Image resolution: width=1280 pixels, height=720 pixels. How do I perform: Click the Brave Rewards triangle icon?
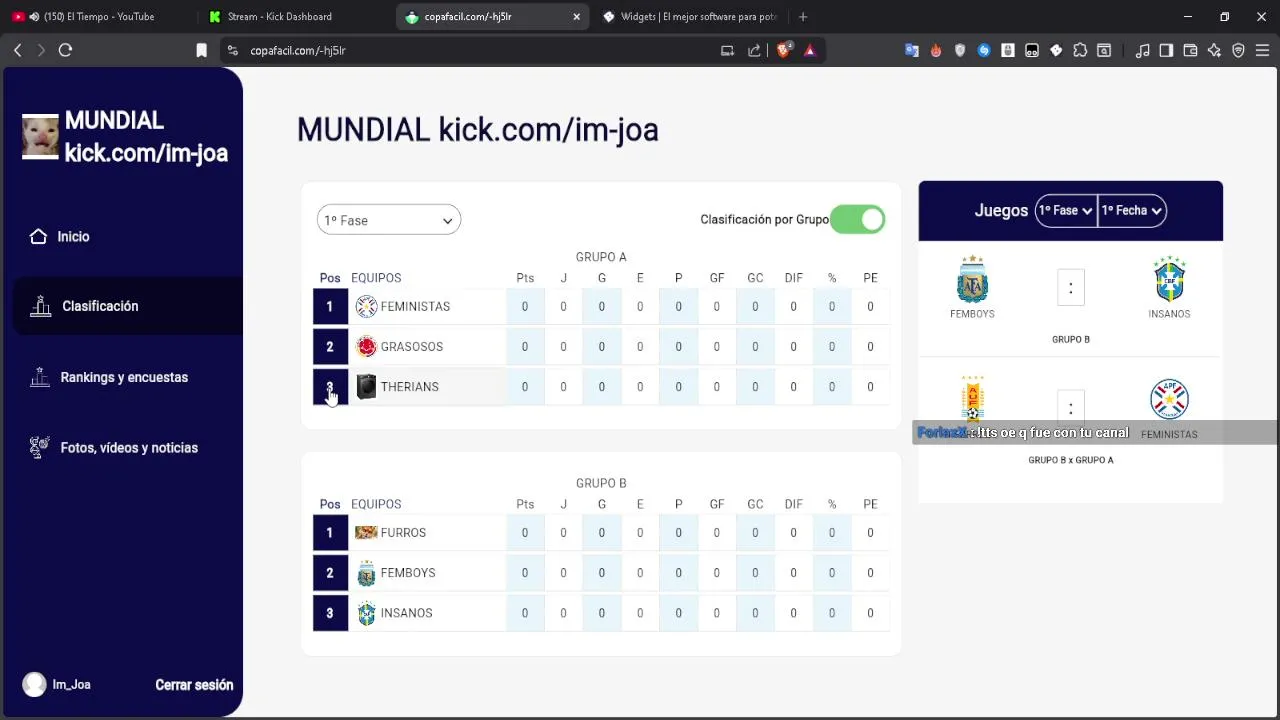pyautogui.click(x=810, y=50)
